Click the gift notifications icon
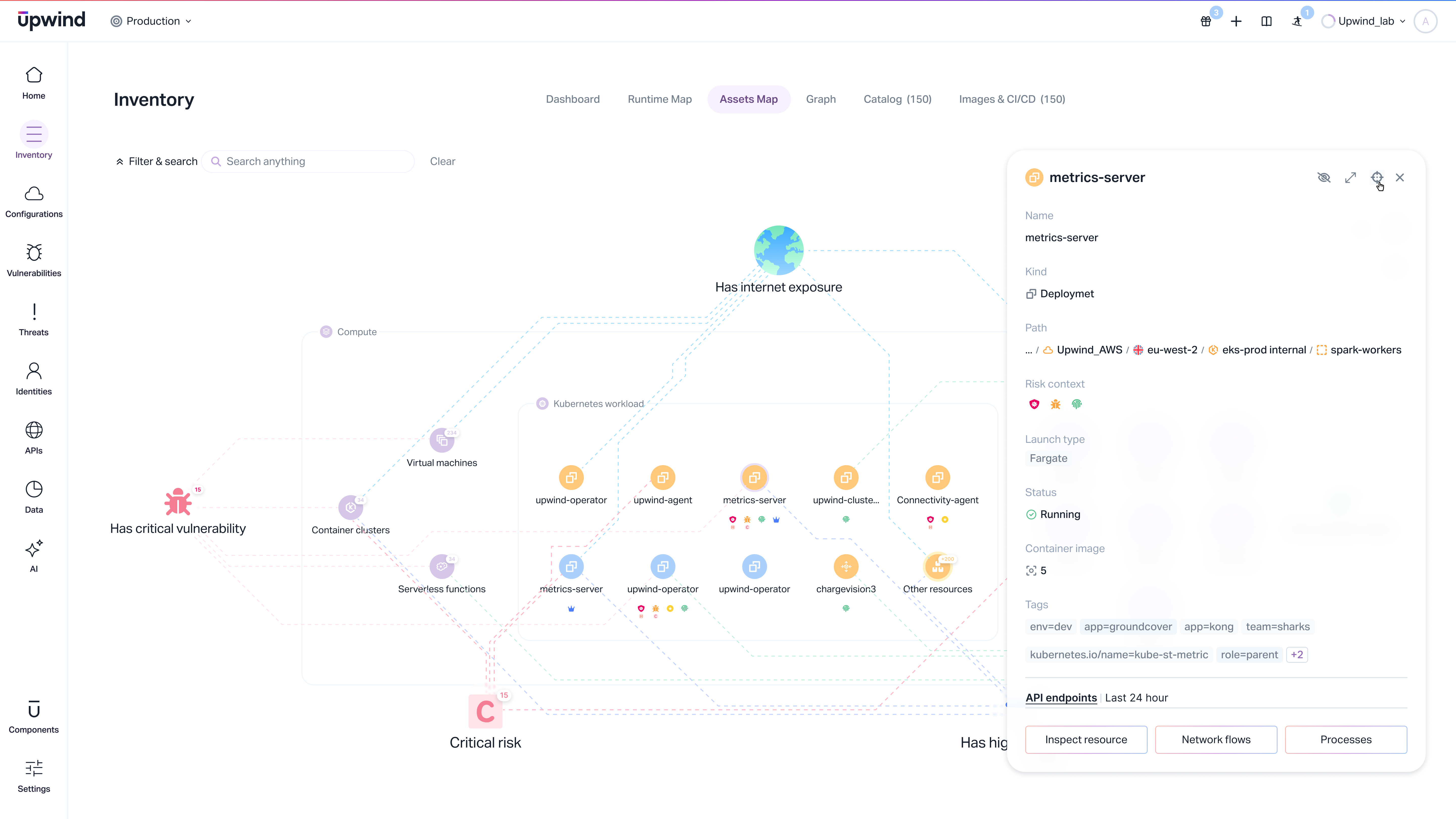1456x819 pixels. point(1205,21)
